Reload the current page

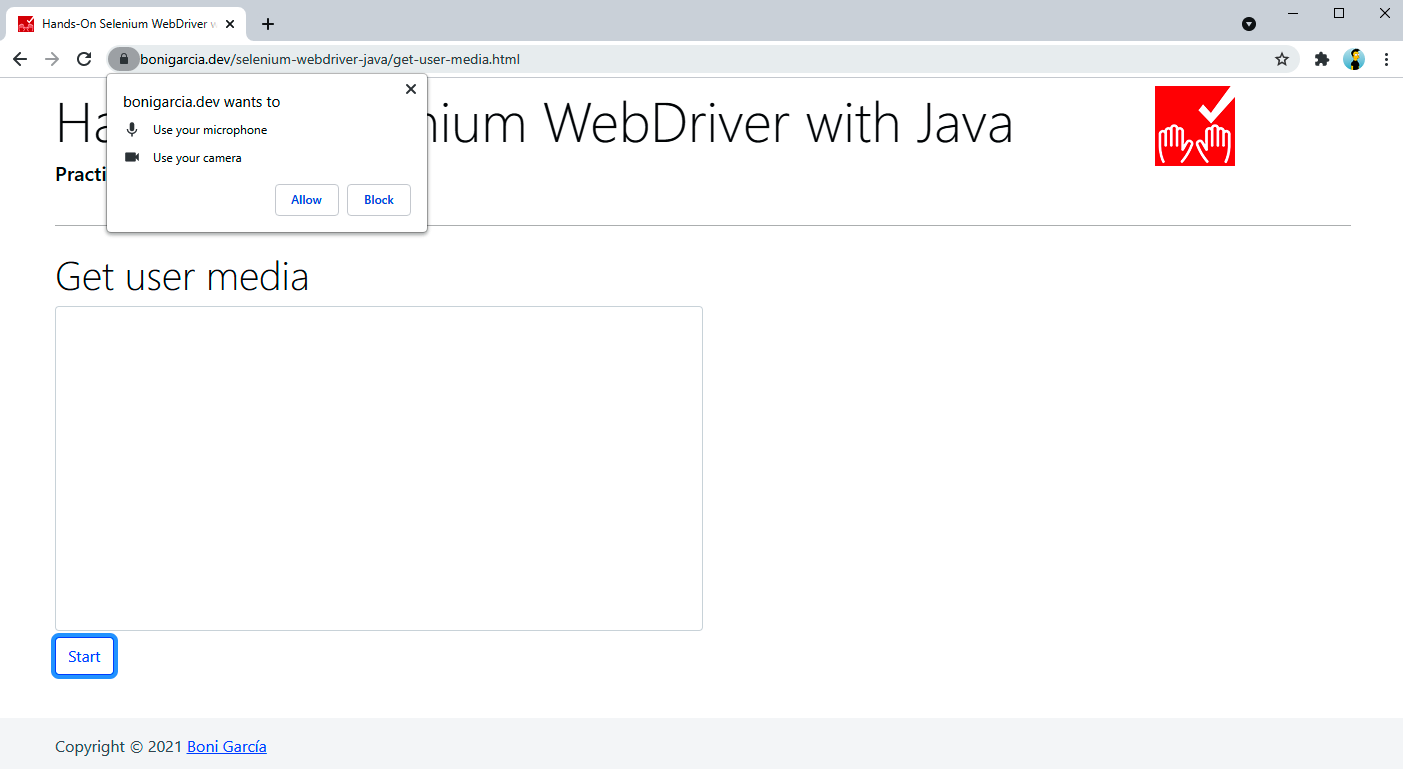(x=84, y=59)
